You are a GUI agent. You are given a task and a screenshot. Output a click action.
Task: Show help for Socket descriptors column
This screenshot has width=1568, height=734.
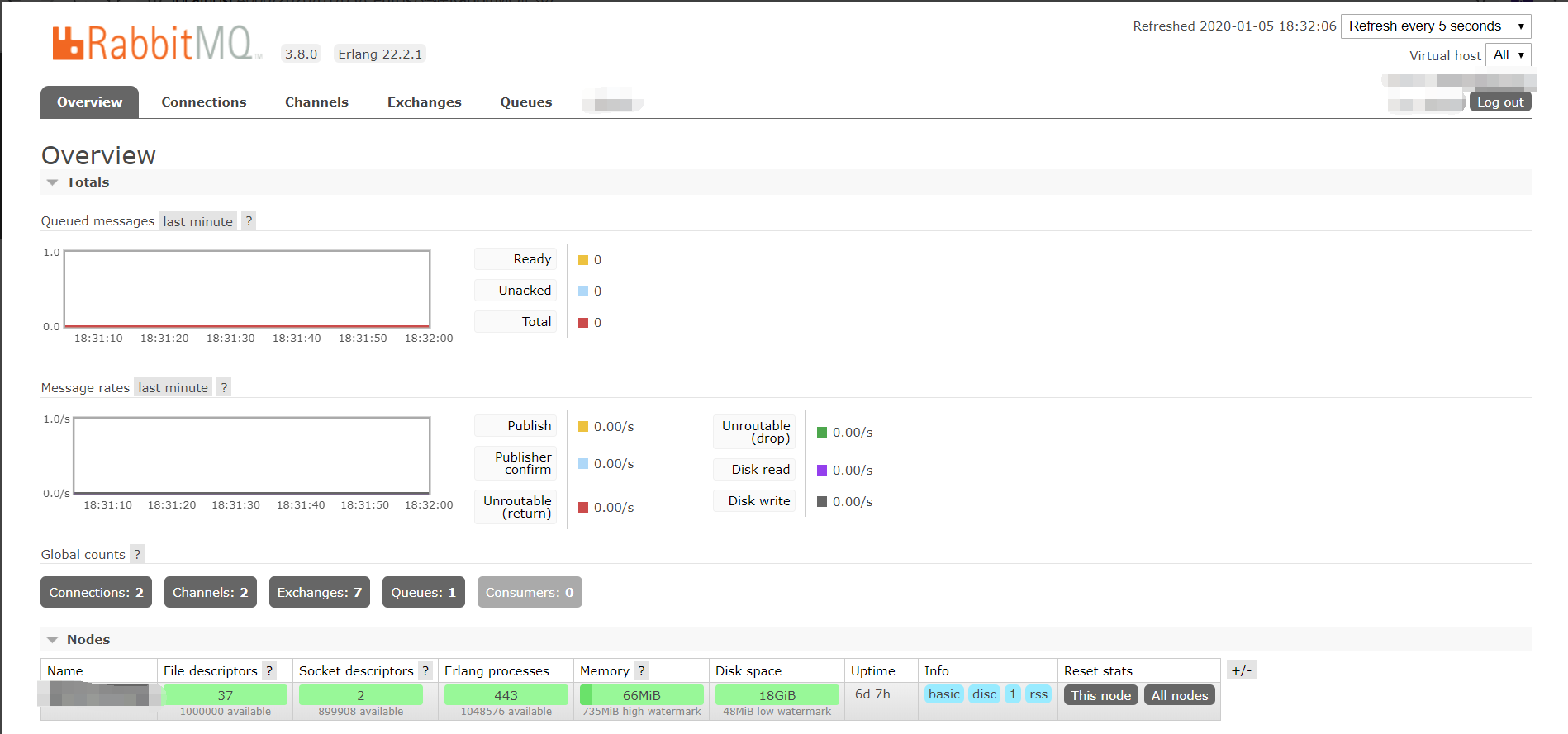click(425, 670)
